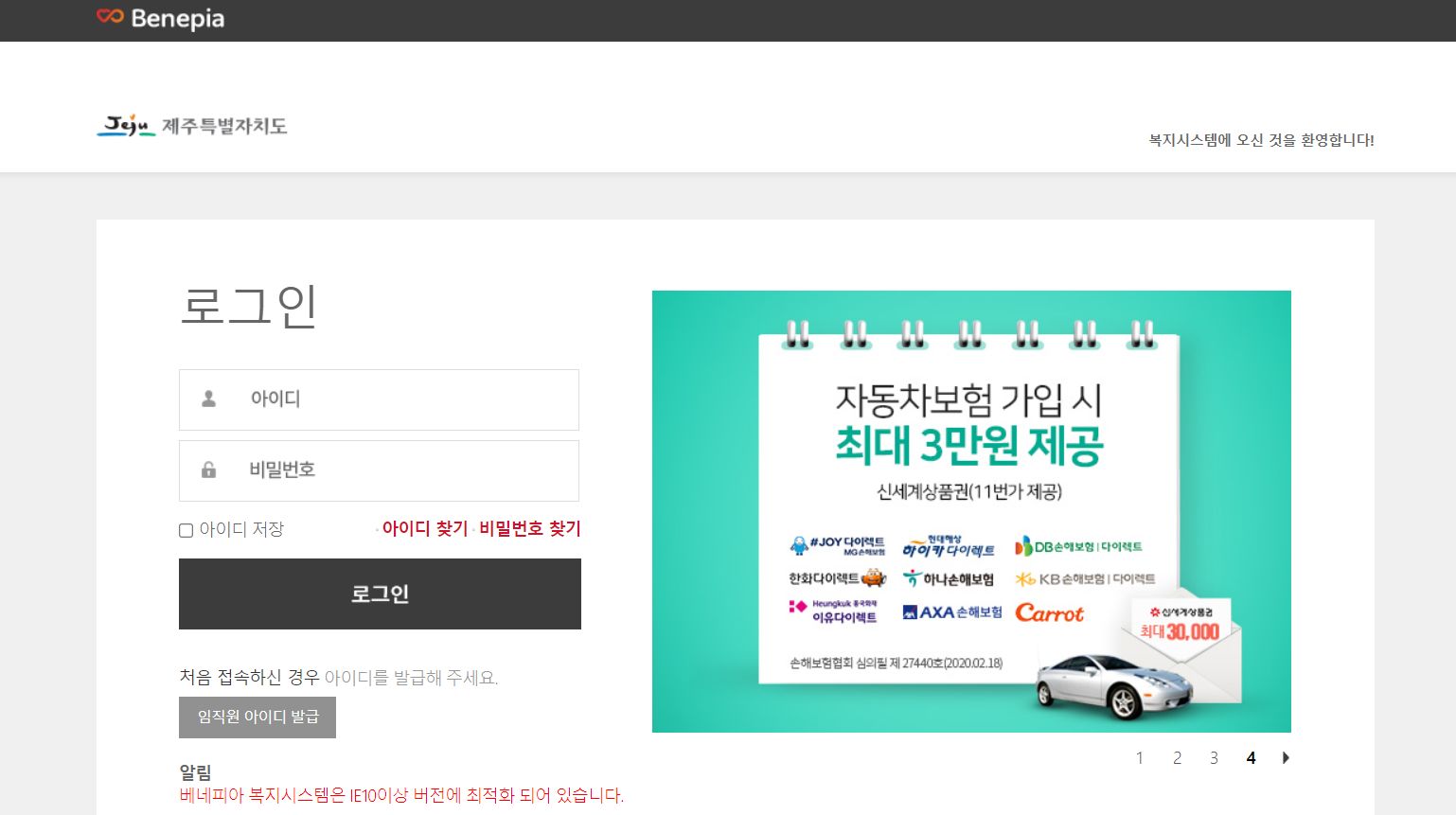Click the Carrot insurance logo
1456x815 pixels.
point(1051,613)
